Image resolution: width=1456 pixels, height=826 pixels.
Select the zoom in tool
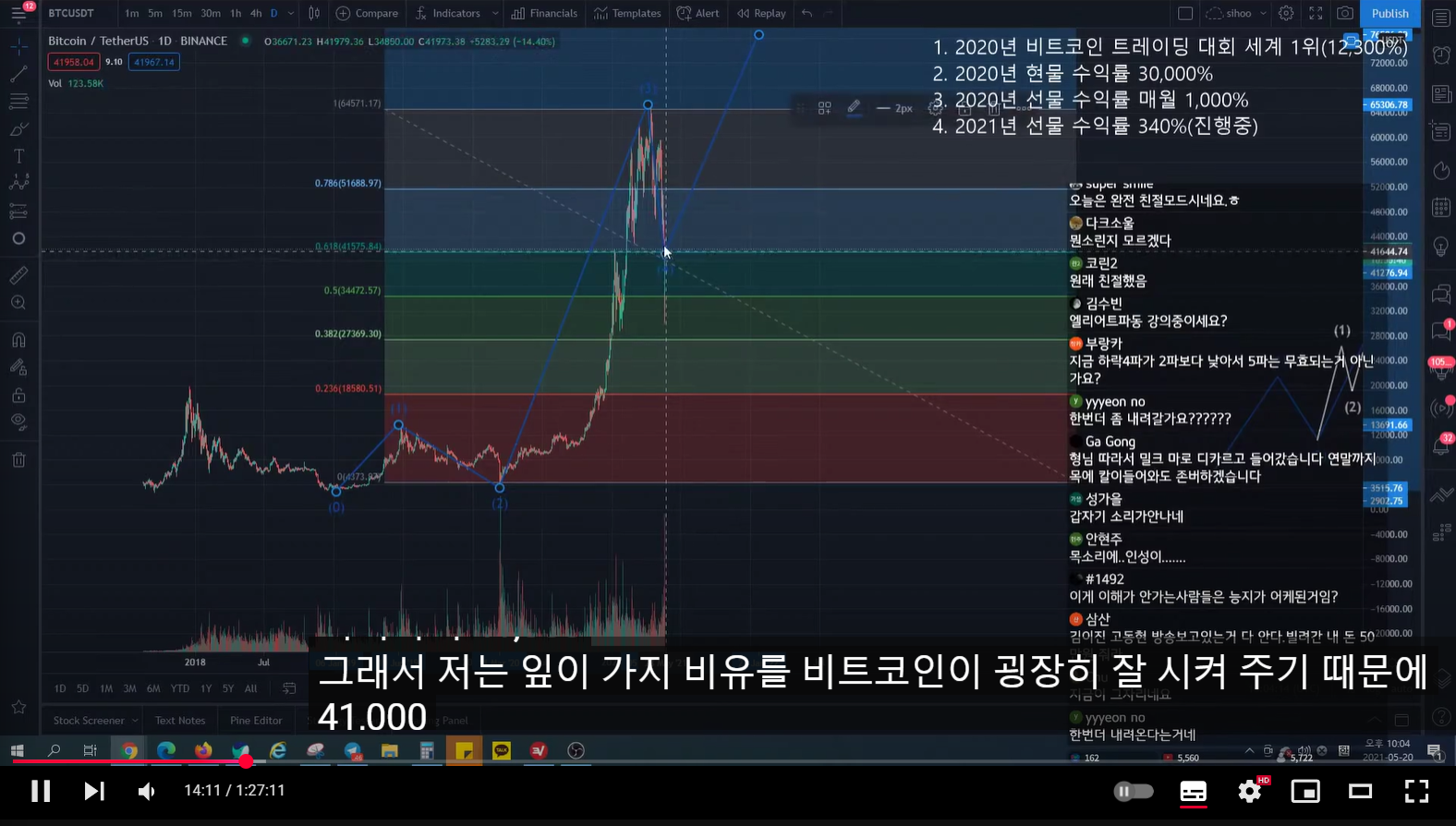(x=18, y=303)
